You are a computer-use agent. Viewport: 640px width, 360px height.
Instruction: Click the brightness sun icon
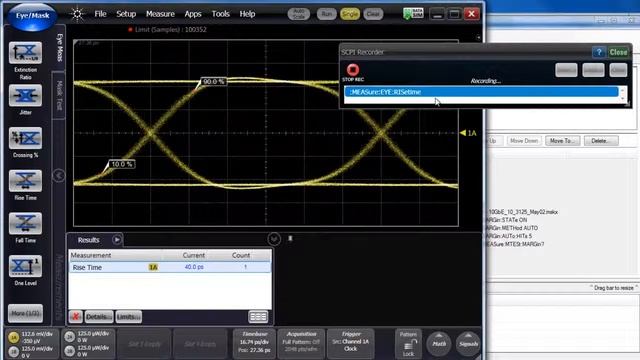77,14
